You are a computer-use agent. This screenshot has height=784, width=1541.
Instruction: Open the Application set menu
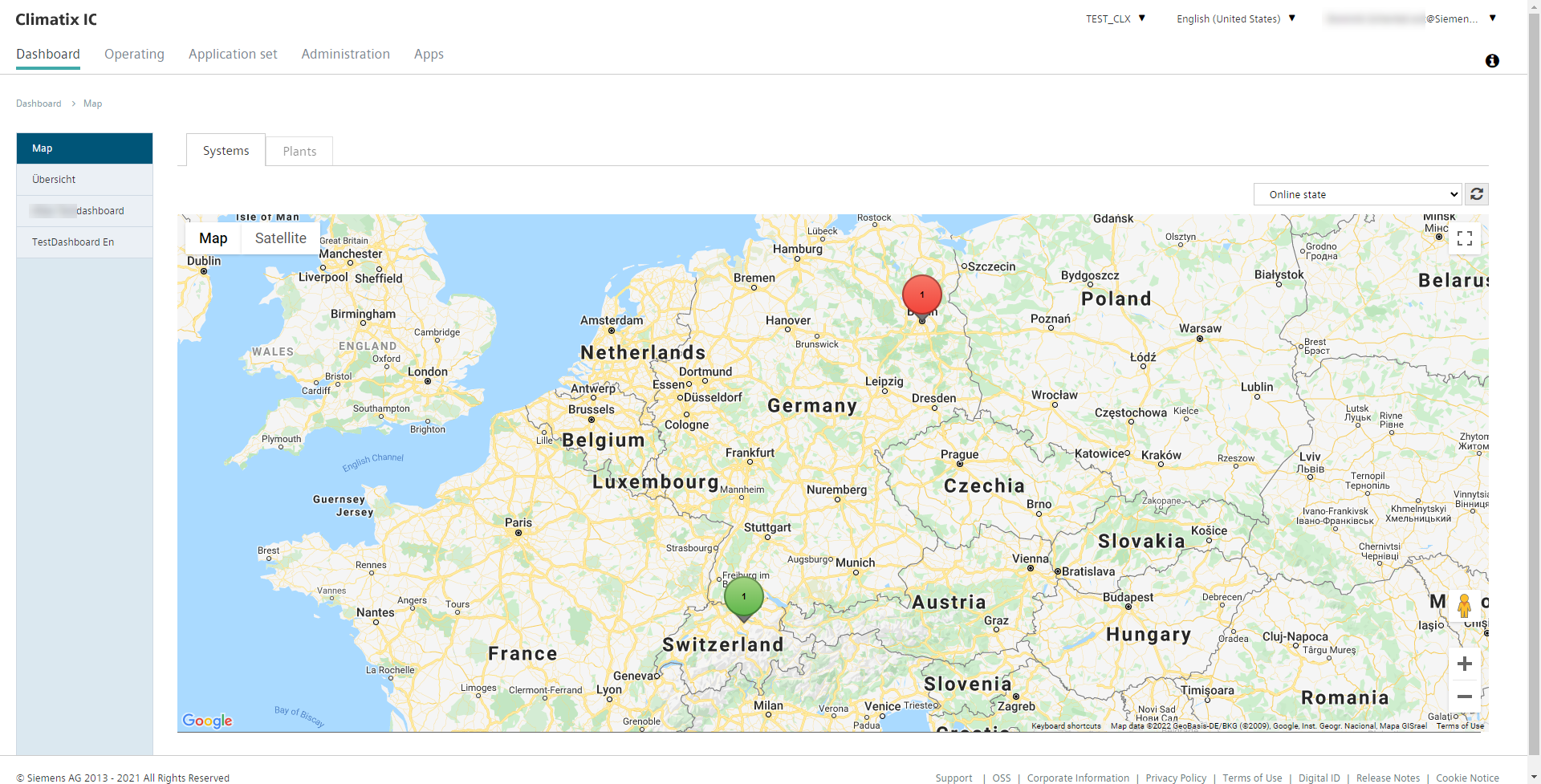[233, 54]
